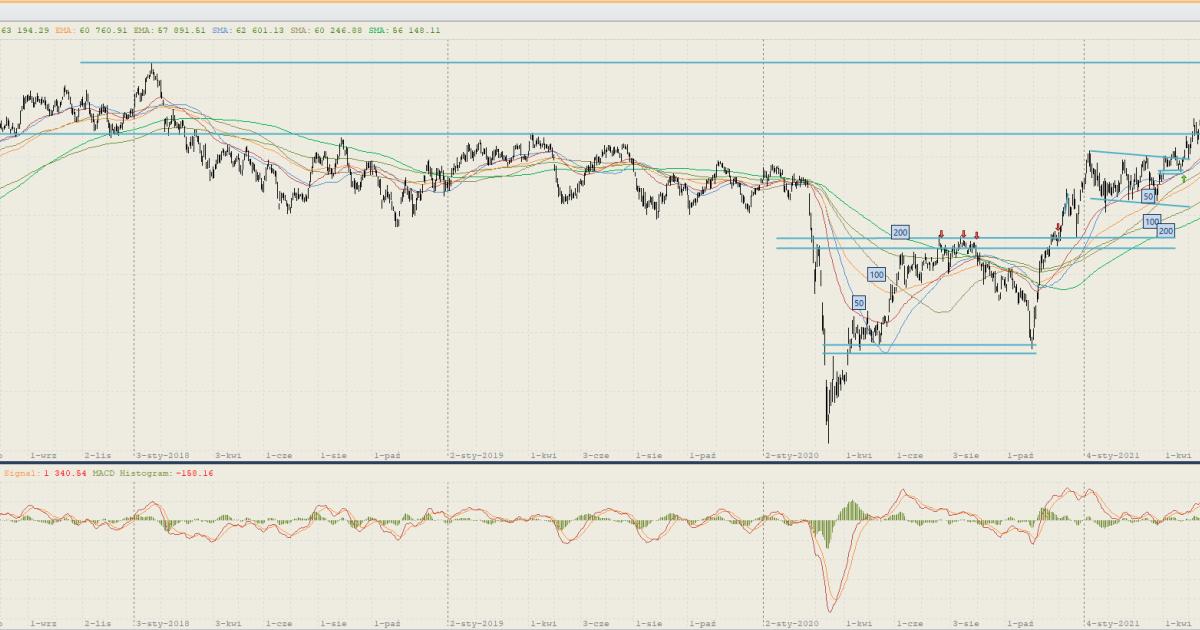Select the middle of the three red arrows
Viewport: 1200px width, 630px height.
[963, 235]
